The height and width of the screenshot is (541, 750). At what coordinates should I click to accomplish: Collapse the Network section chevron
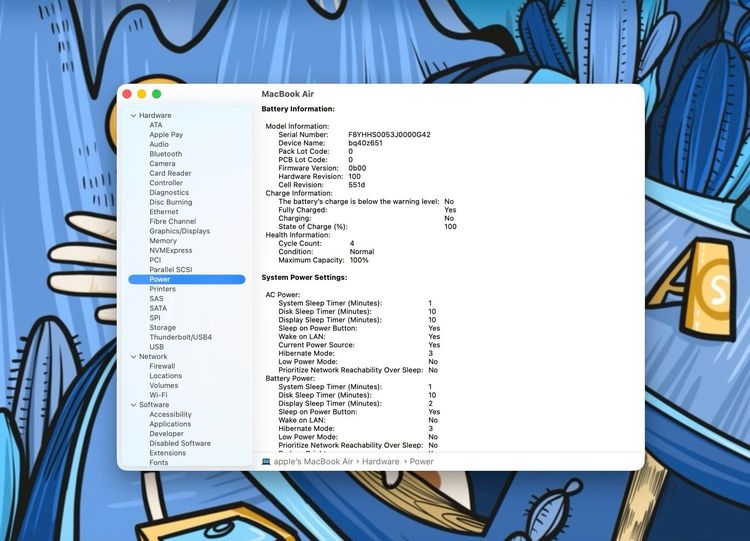pos(133,357)
